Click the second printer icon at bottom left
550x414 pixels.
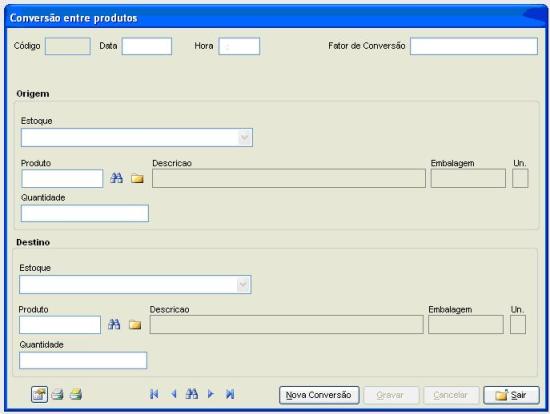click(76, 394)
